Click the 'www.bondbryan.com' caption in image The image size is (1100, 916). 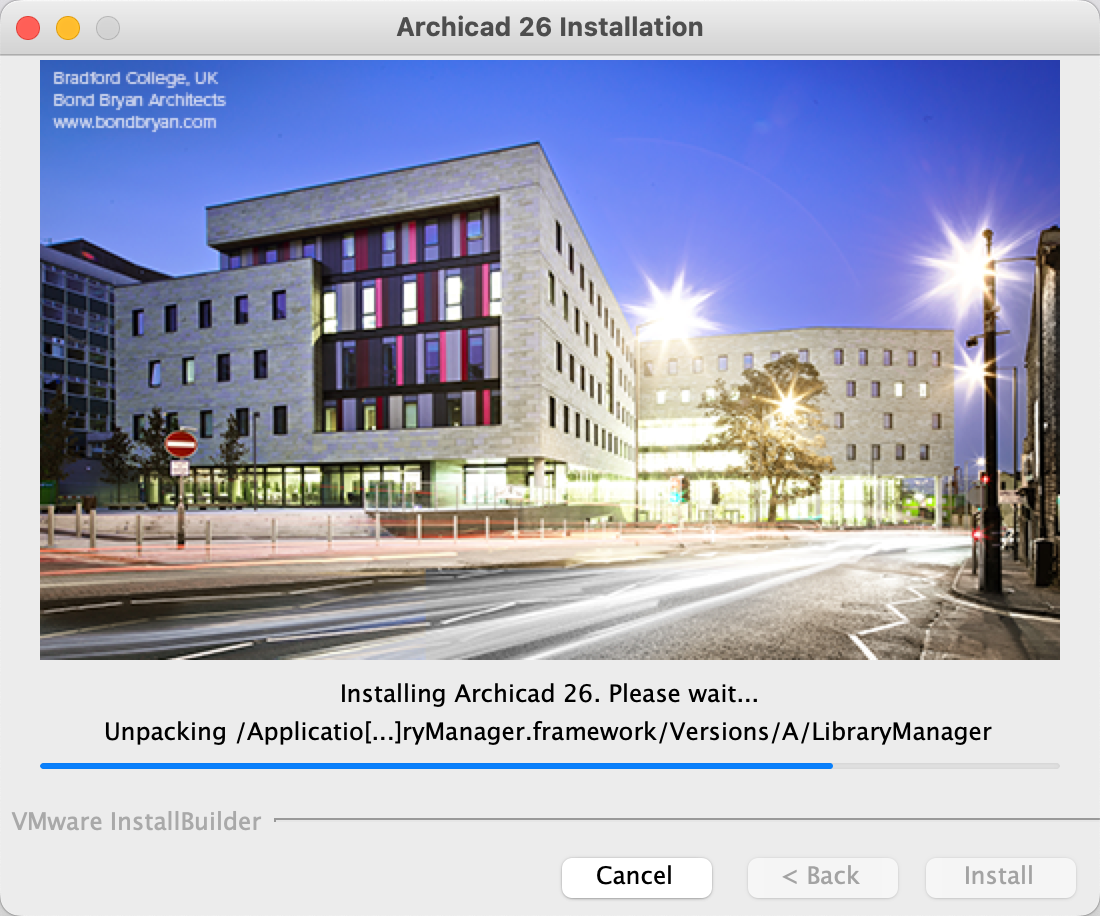(135, 122)
